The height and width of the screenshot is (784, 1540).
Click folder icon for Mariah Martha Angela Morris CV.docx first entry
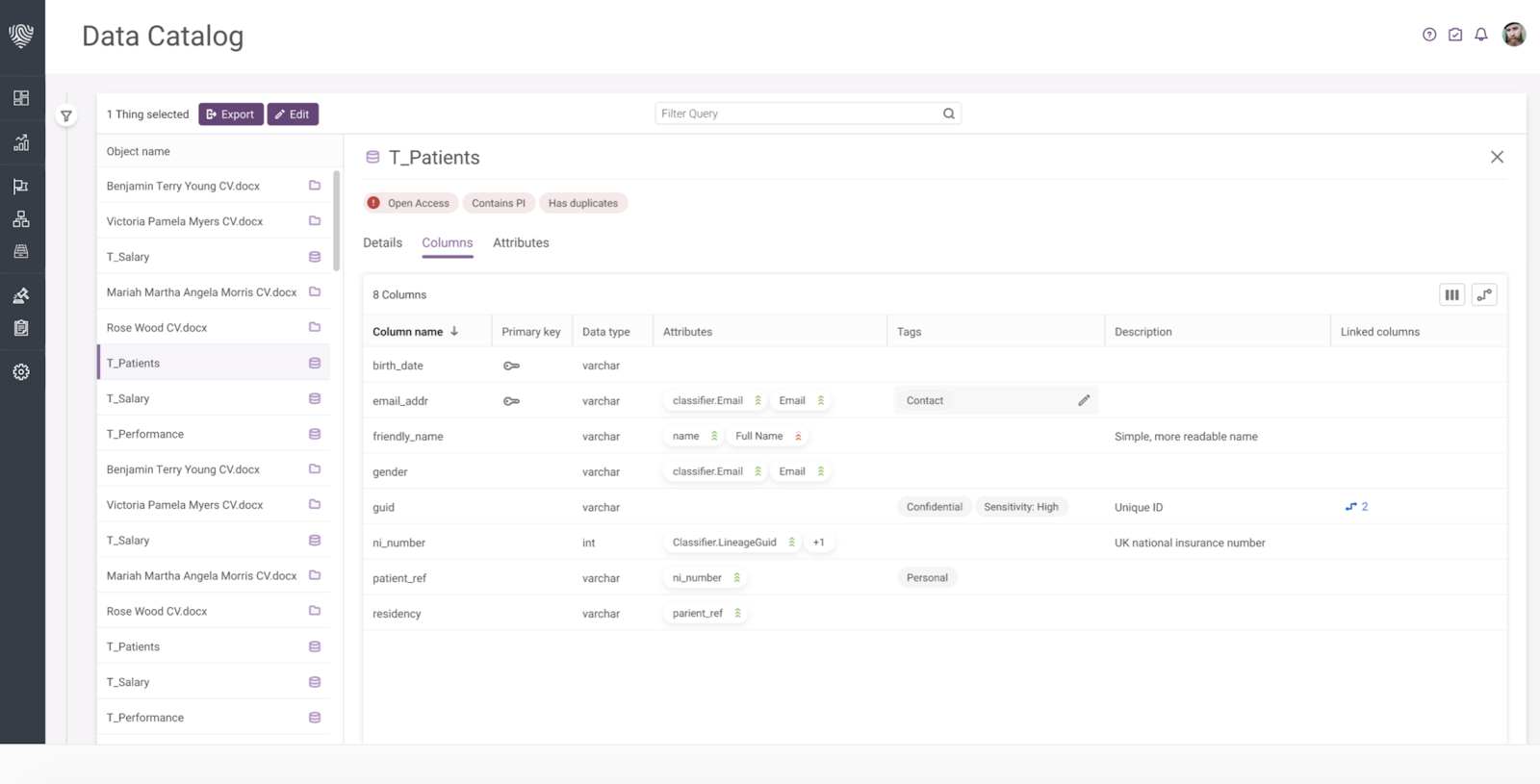(315, 291)
